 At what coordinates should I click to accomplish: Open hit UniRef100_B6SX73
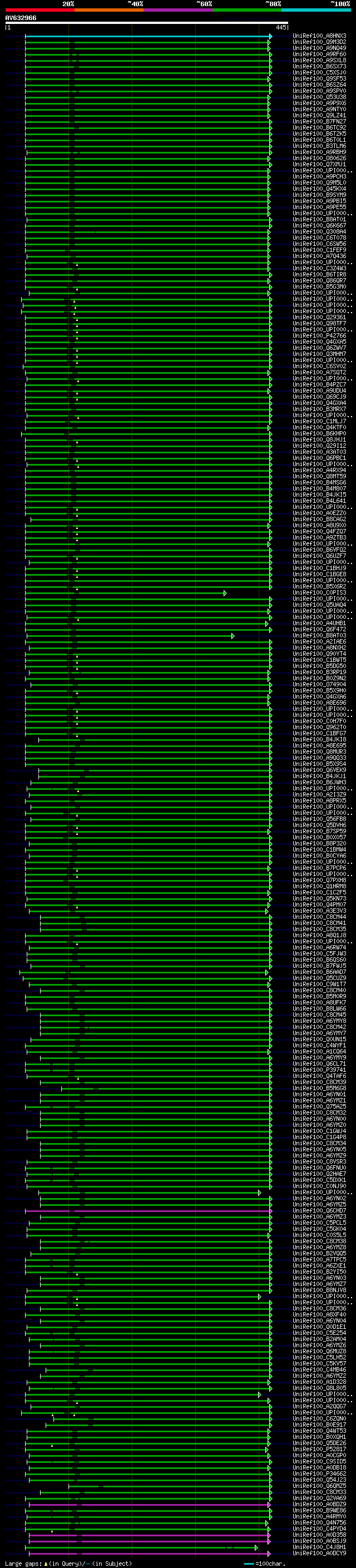coord(319,66)
